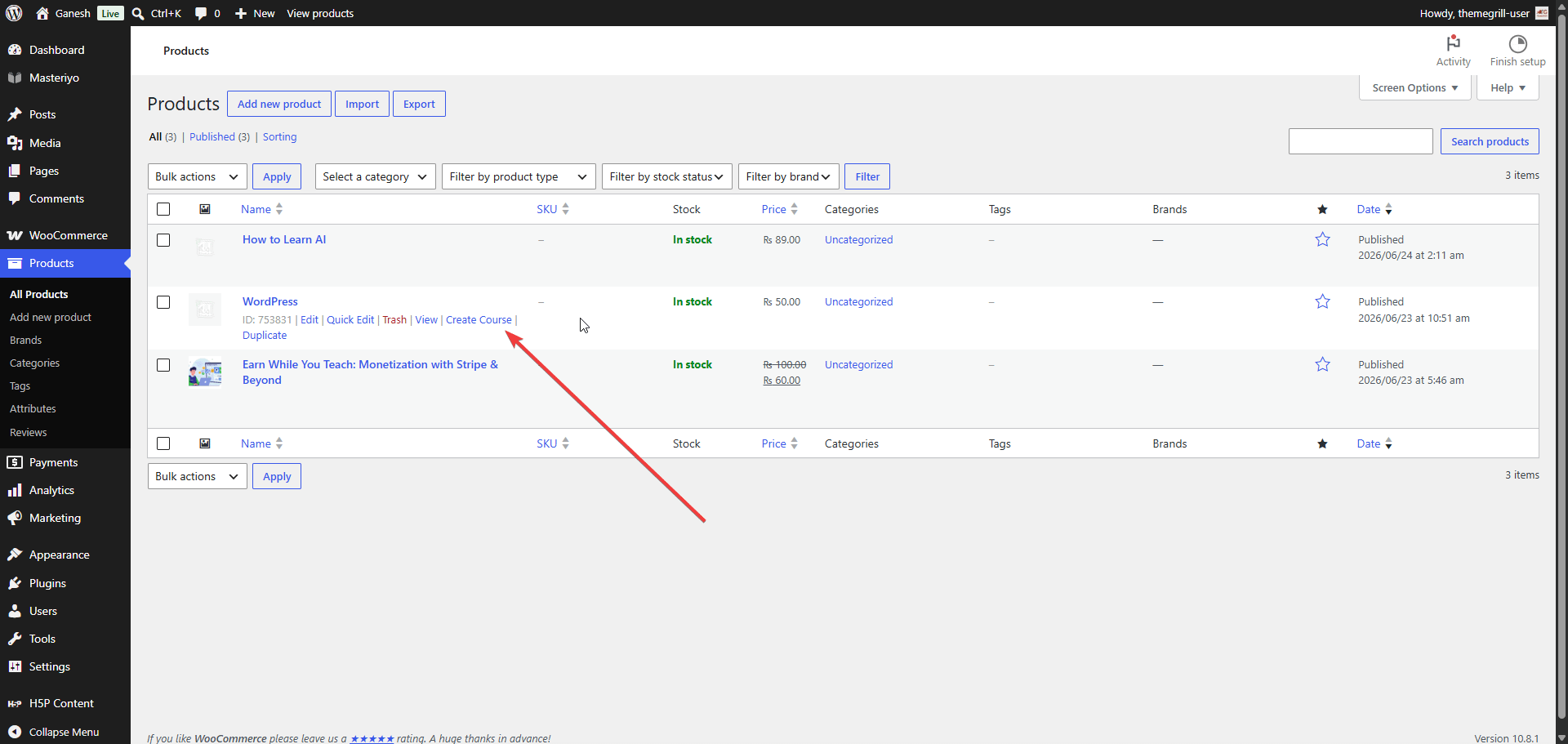Click into the product search input field
The height and width of the screenshot is (744, 1568).
pyautogui.click(x=1361, y=141)
